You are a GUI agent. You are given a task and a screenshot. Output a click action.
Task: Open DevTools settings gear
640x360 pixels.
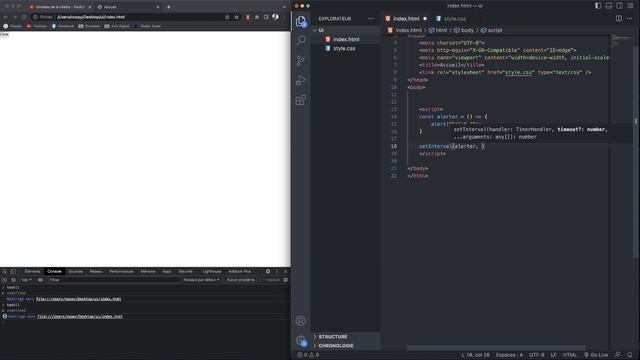(x=268, y=271)
